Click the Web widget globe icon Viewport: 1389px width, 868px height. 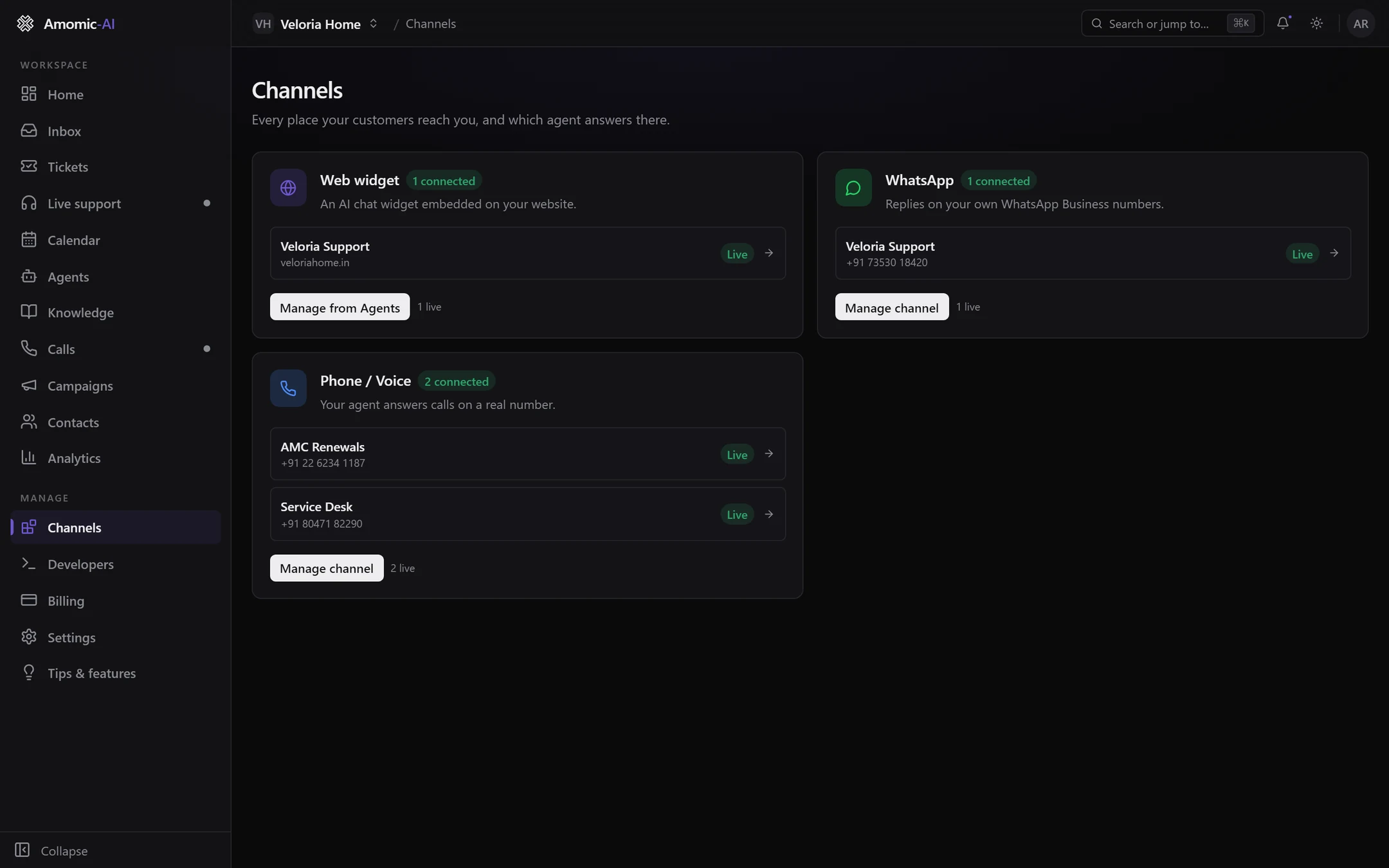point(288,188)
